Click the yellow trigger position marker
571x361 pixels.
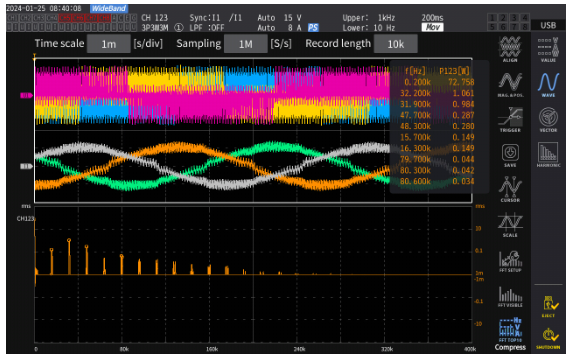[35, 56]
